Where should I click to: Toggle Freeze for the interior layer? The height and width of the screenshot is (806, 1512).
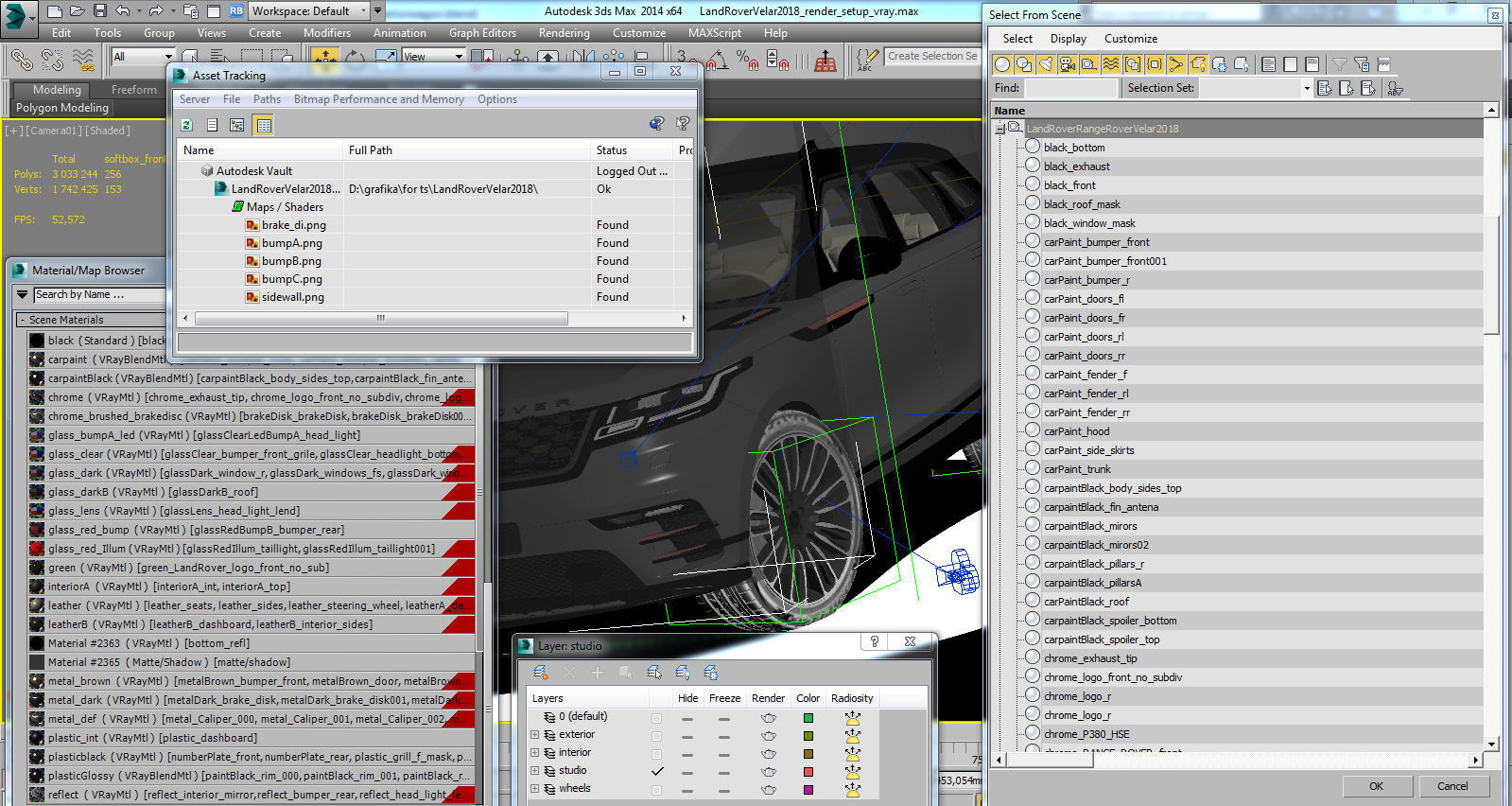(724, 754)
